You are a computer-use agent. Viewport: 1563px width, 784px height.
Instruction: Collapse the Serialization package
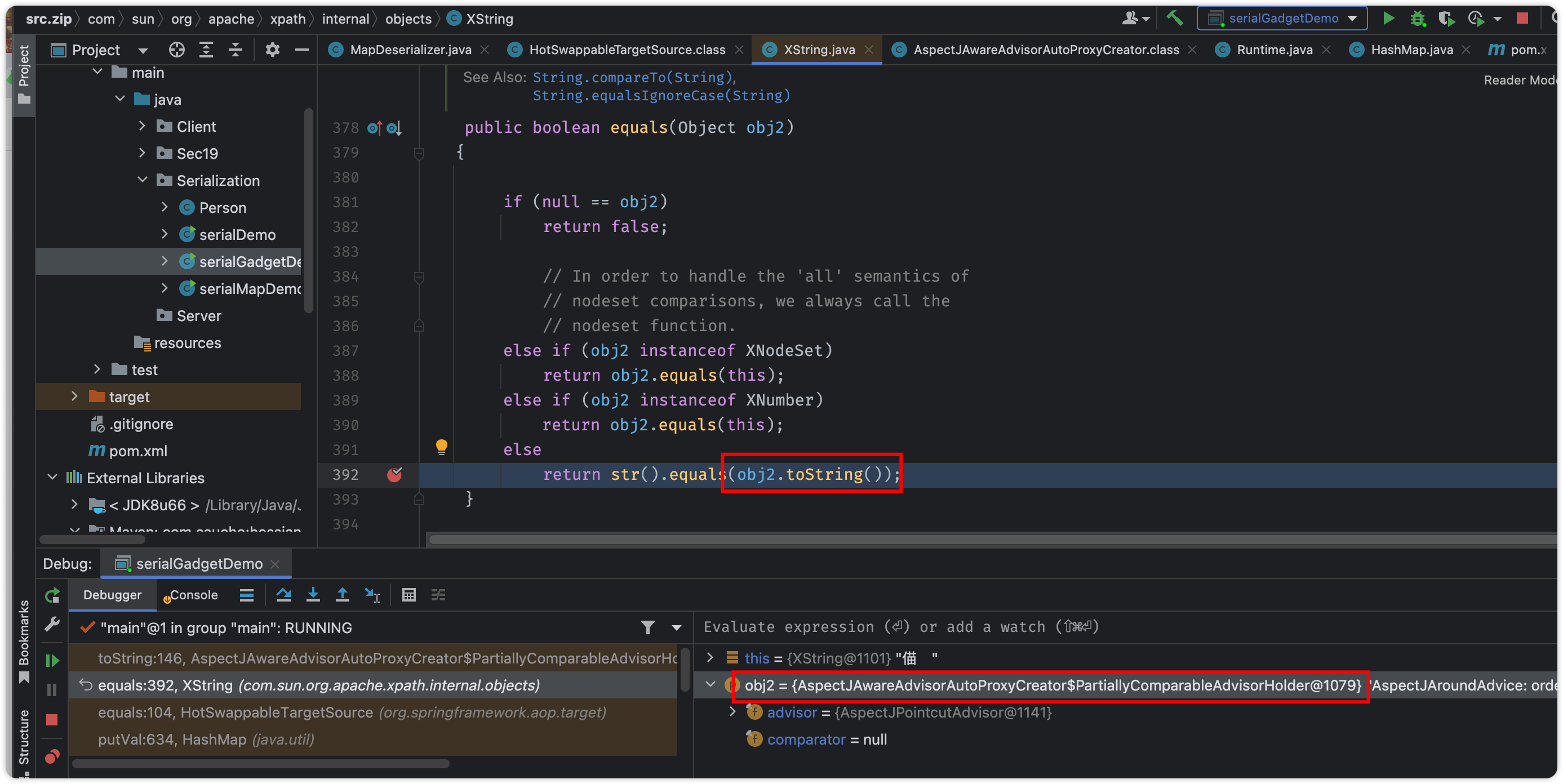coord(142,180)
